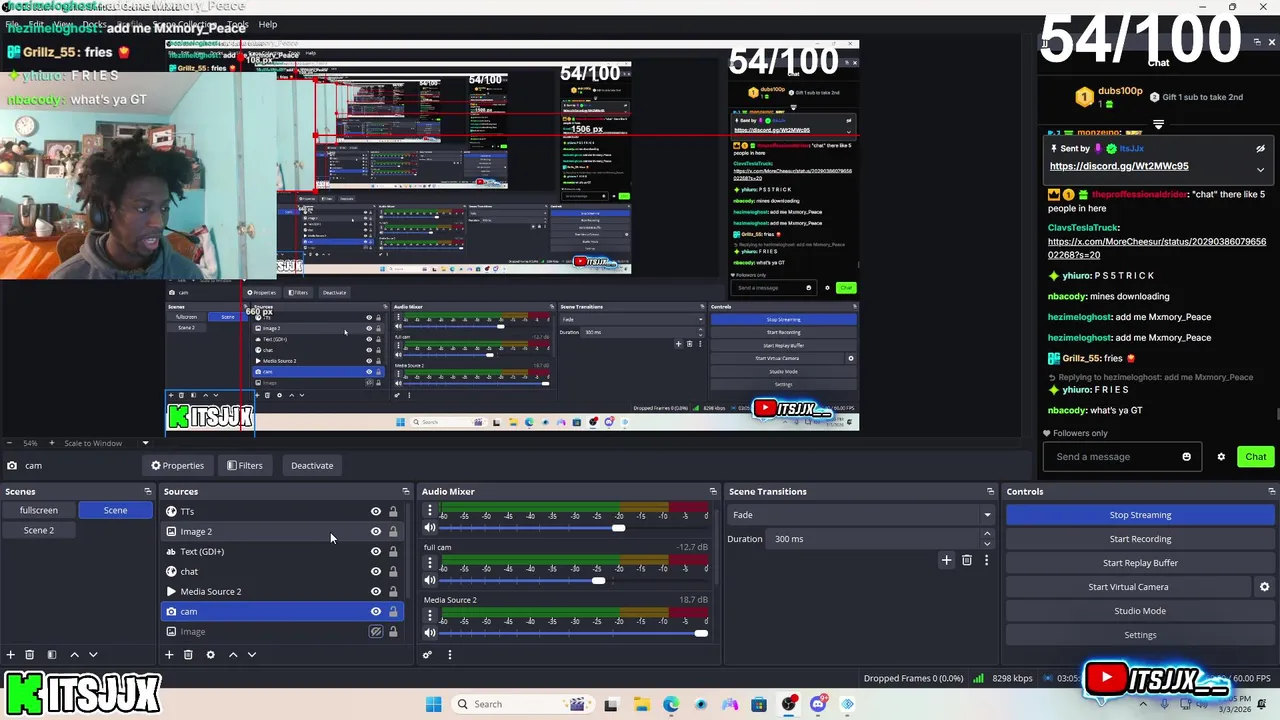The width and height of the screenshot is (1280, 720).
Task: Enable Studio Mode
Action: (x=1140, y=611)
